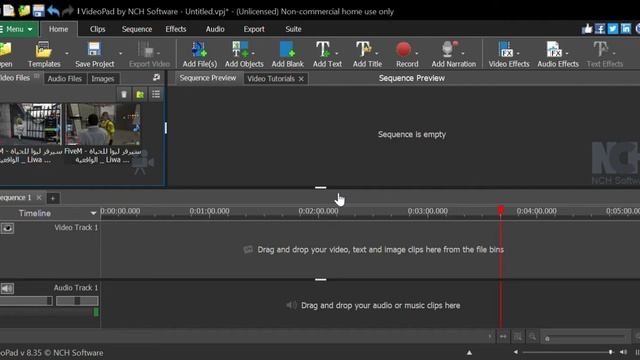Open Add Text dropdown arrow
640x360 pixels.
pos(336,53)
